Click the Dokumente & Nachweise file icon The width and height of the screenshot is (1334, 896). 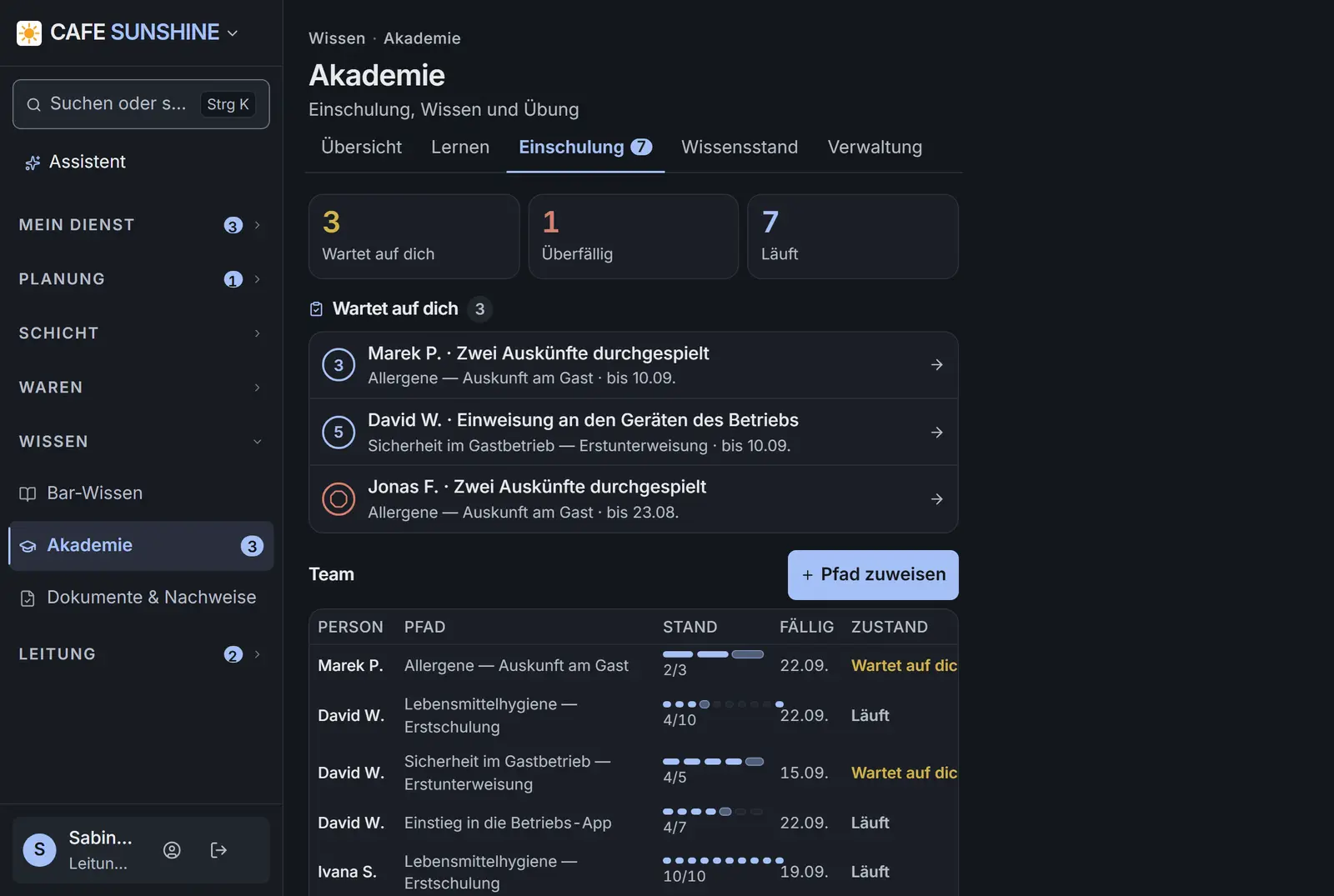point(28,598)
